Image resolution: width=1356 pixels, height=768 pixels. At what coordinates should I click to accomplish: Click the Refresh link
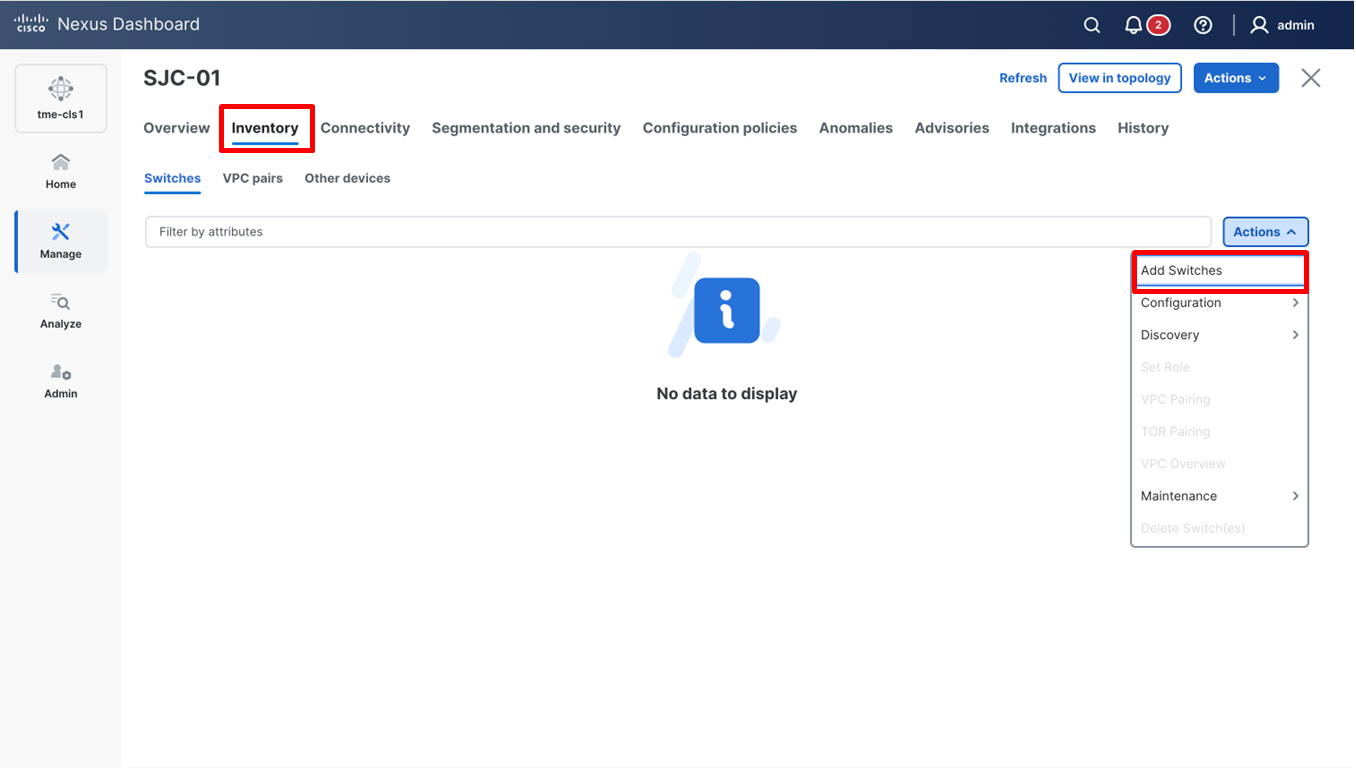click(1023, 77)
